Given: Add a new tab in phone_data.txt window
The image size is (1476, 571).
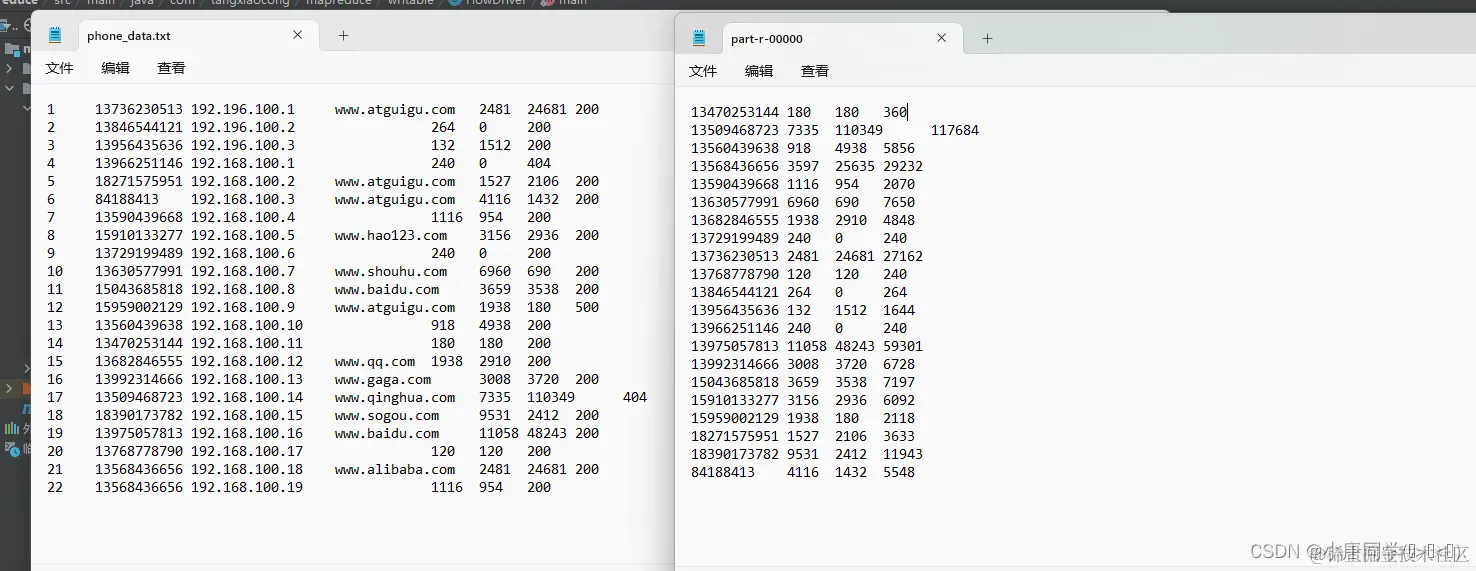Looking at the screenshot, I should click(x=343, y=35).
